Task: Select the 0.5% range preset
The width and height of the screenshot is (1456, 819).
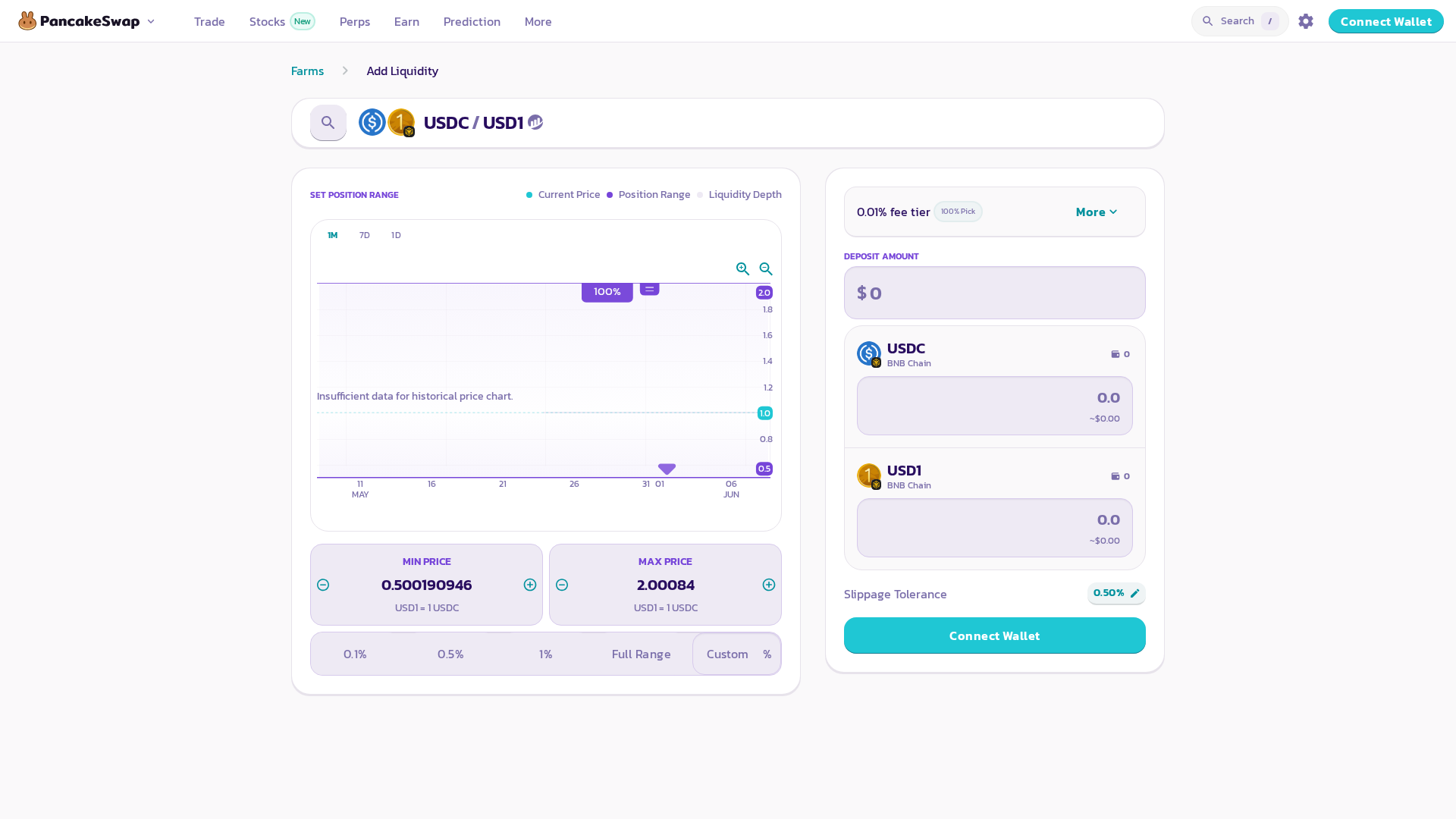Action: pos(450,654)
